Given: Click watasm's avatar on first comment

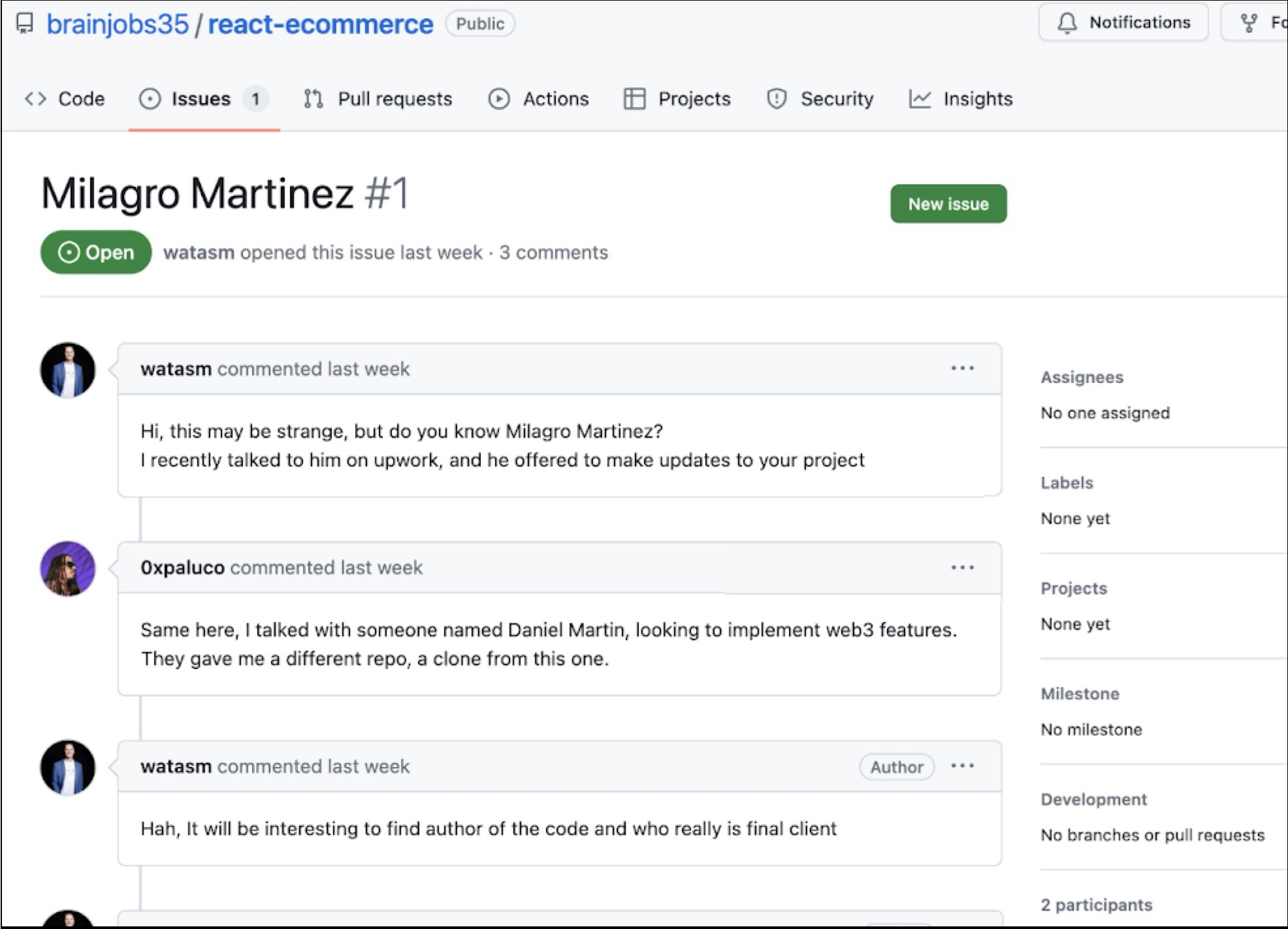Looking at the screenshot, I should (x=68, y=370).
